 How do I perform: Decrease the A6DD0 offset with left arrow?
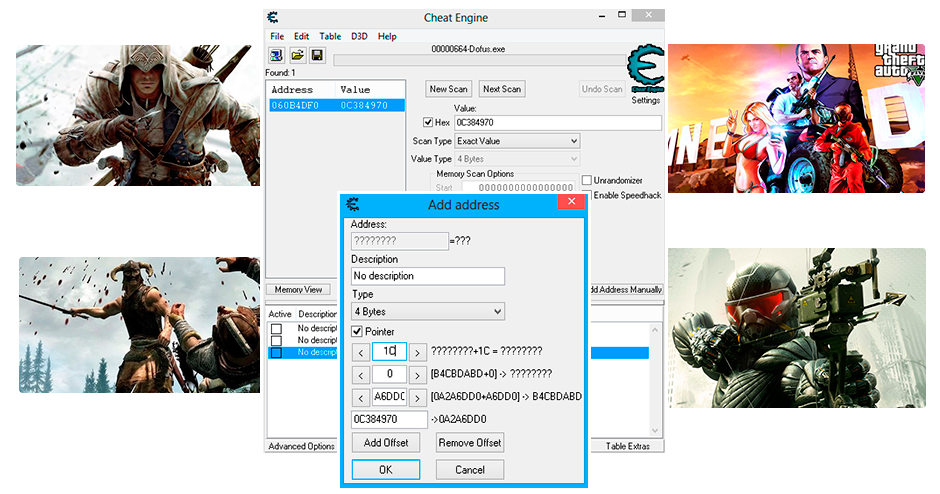coord(360,398)
